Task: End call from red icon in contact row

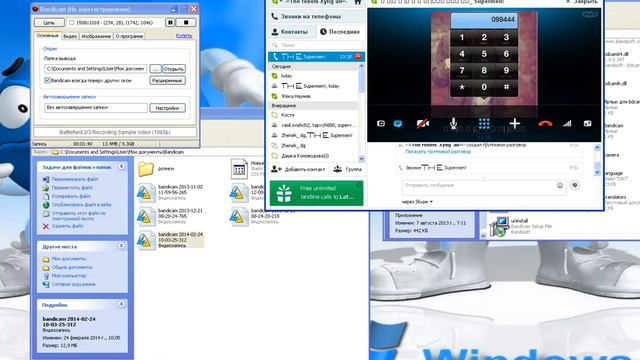Action: coord(358,56)
